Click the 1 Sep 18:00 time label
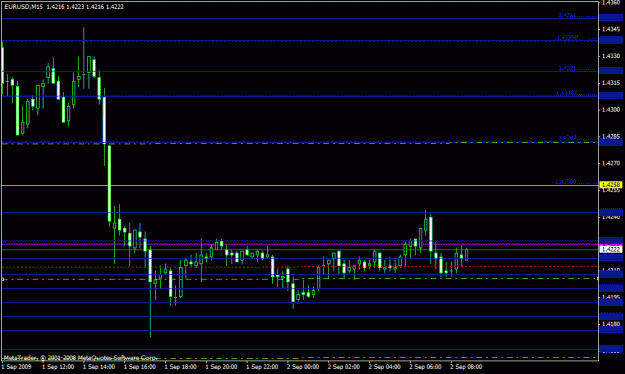The width and height of the screenshot is (625, 374). [x=181, y=366]
